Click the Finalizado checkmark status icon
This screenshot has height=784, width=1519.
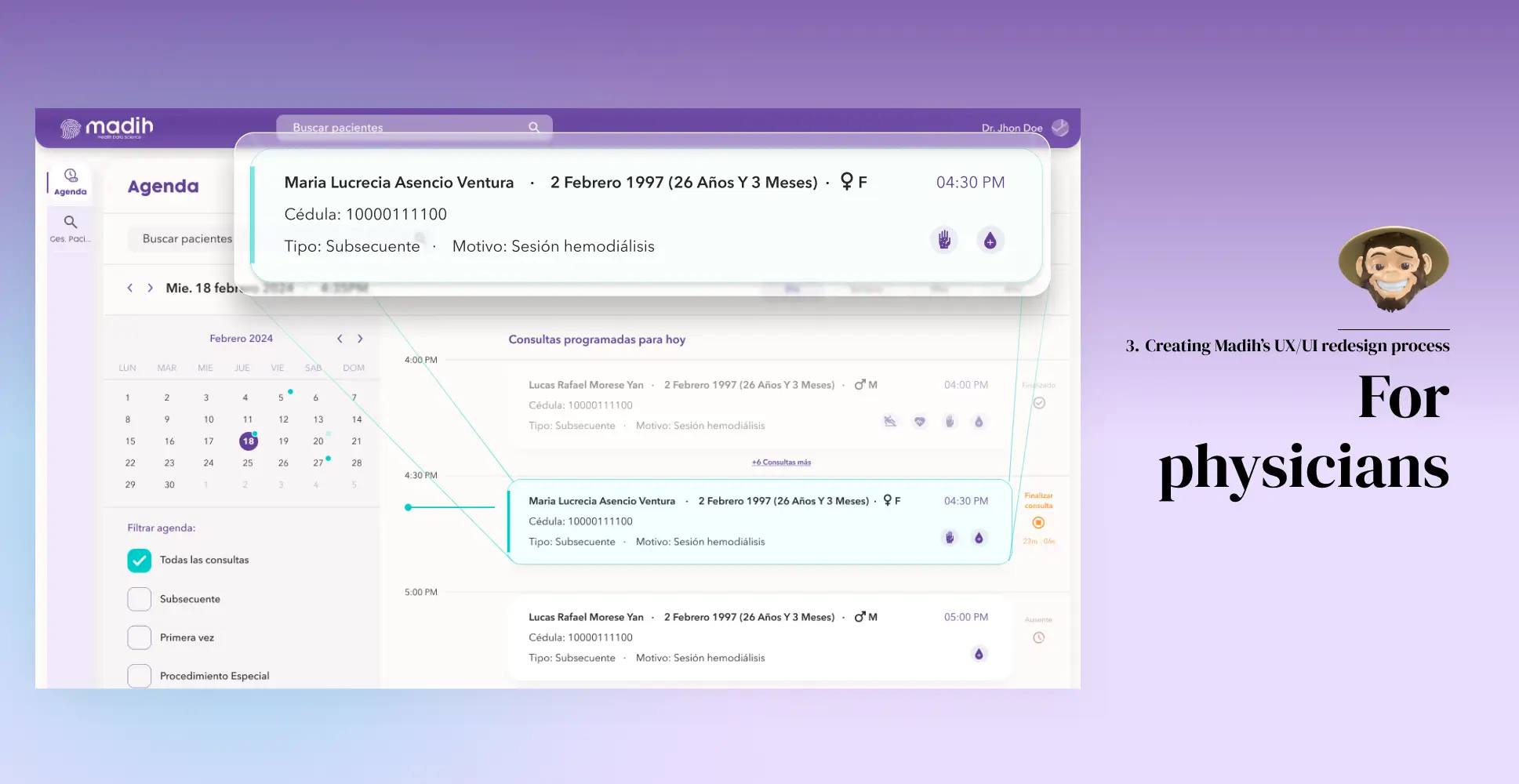[1039, 403]
